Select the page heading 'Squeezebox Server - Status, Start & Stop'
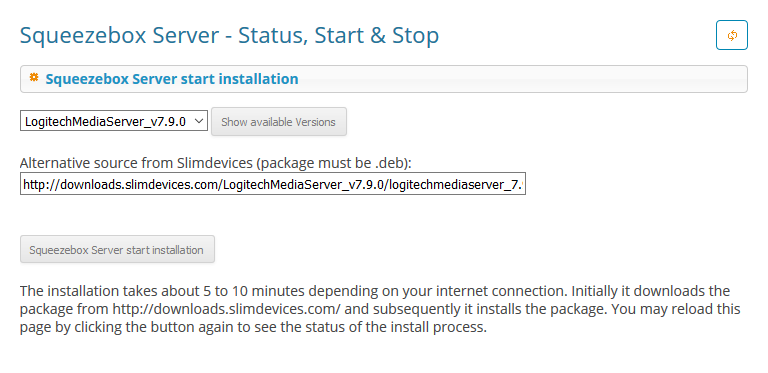 (x=229, y=36)
